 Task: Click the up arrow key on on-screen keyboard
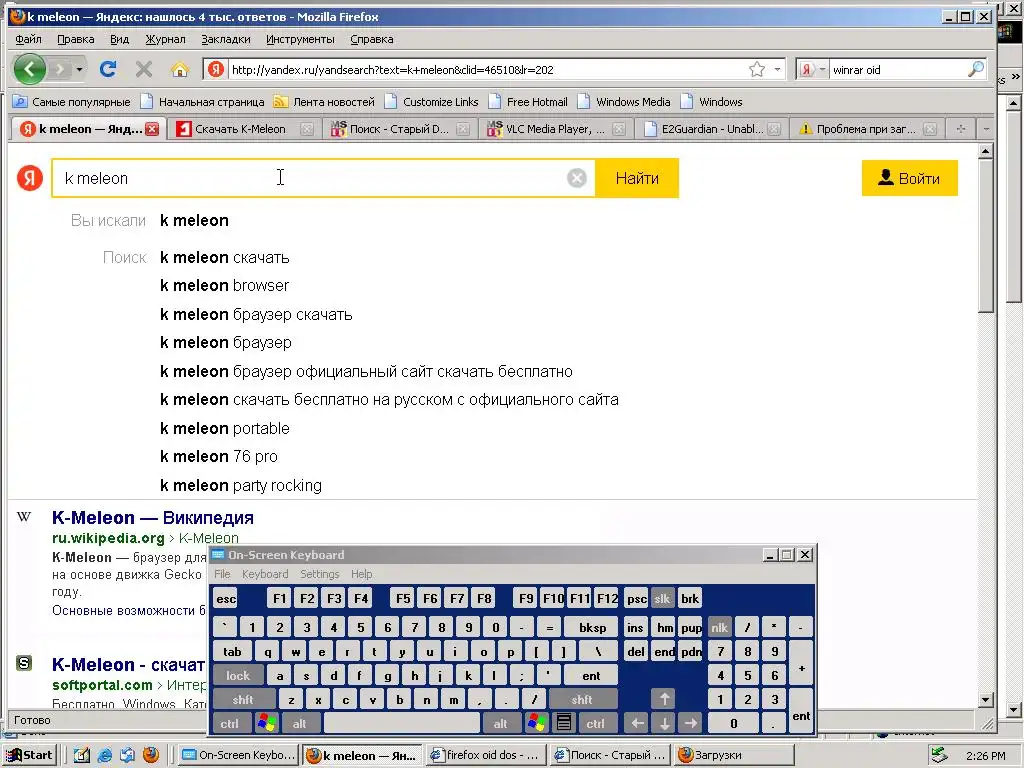click(664, 699)
